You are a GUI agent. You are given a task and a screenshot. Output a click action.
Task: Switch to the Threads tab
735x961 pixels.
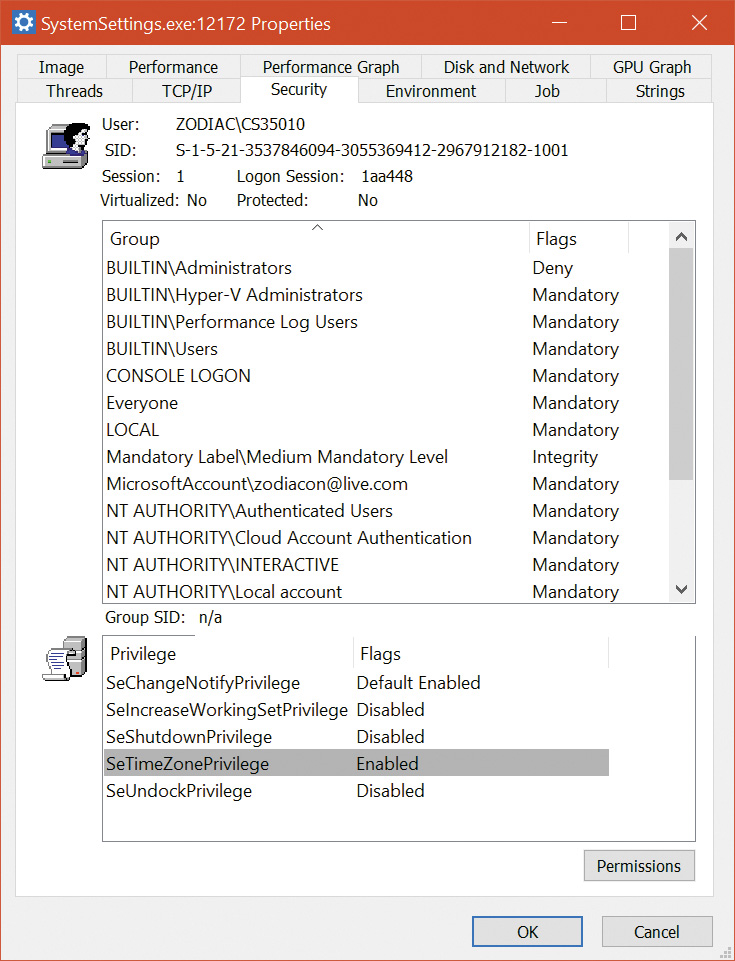tap(74, 91)
